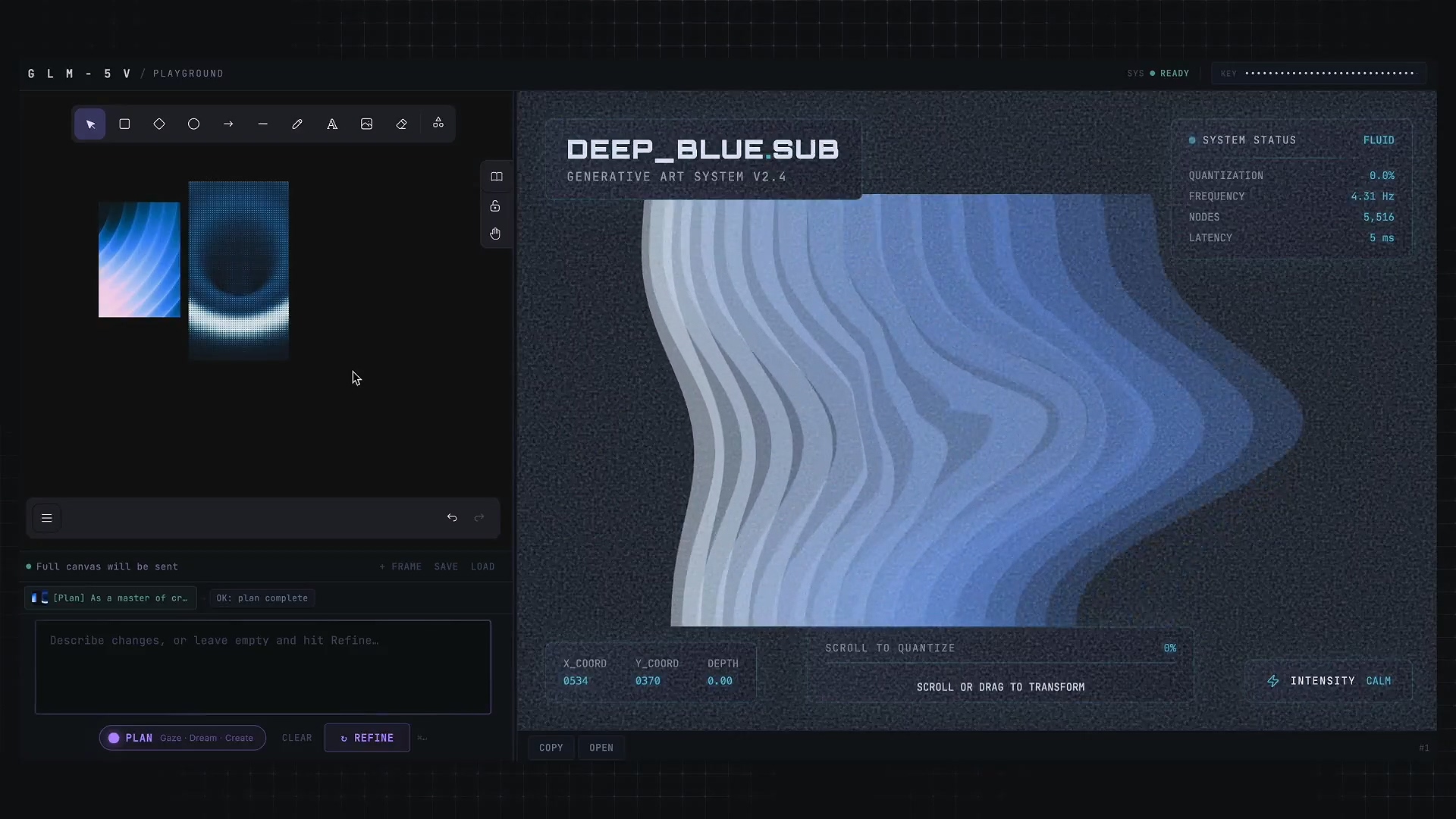Open the hamburger menu on canvas
Image resolution: width=1456 pixels, height=819 pixels.
(x=46, y=518)
